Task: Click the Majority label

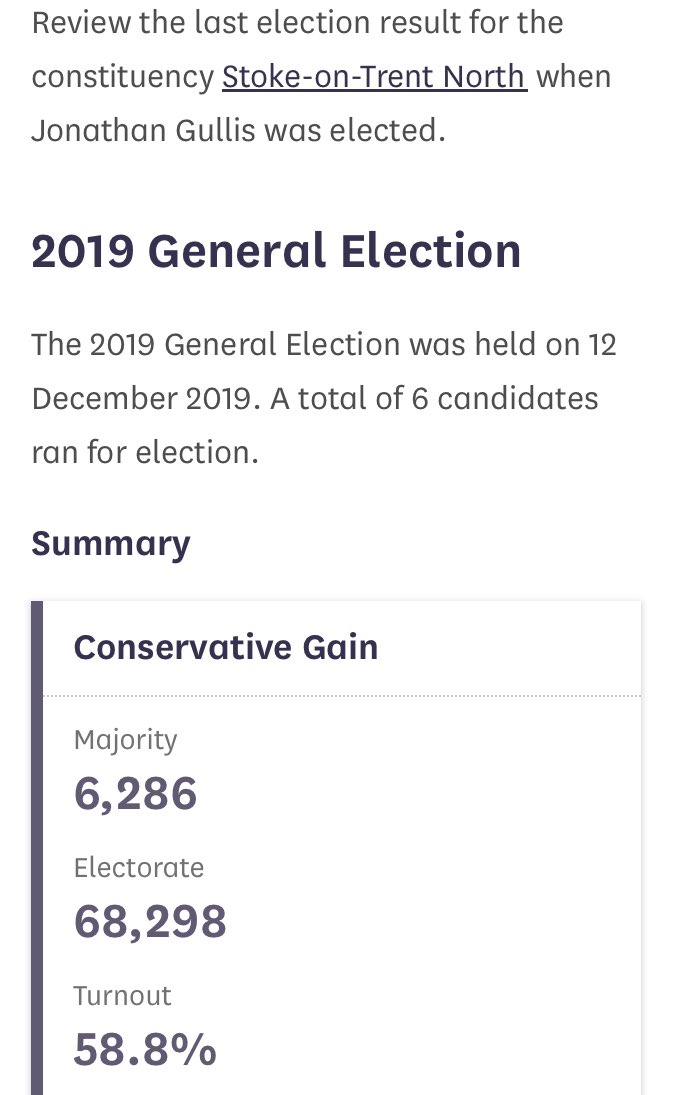Action: coord(125,740)
